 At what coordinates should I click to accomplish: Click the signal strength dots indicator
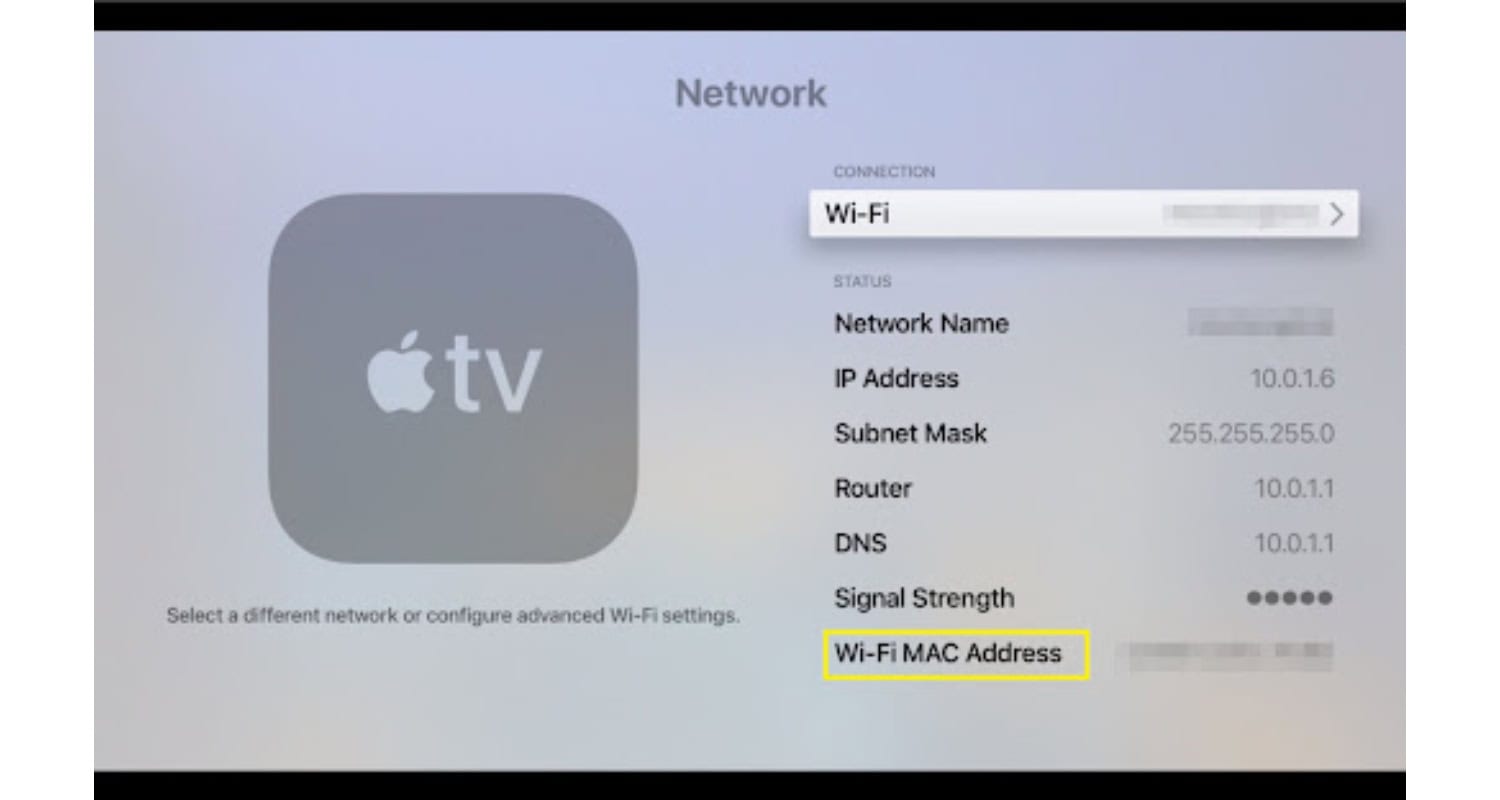pos(1289,599)
